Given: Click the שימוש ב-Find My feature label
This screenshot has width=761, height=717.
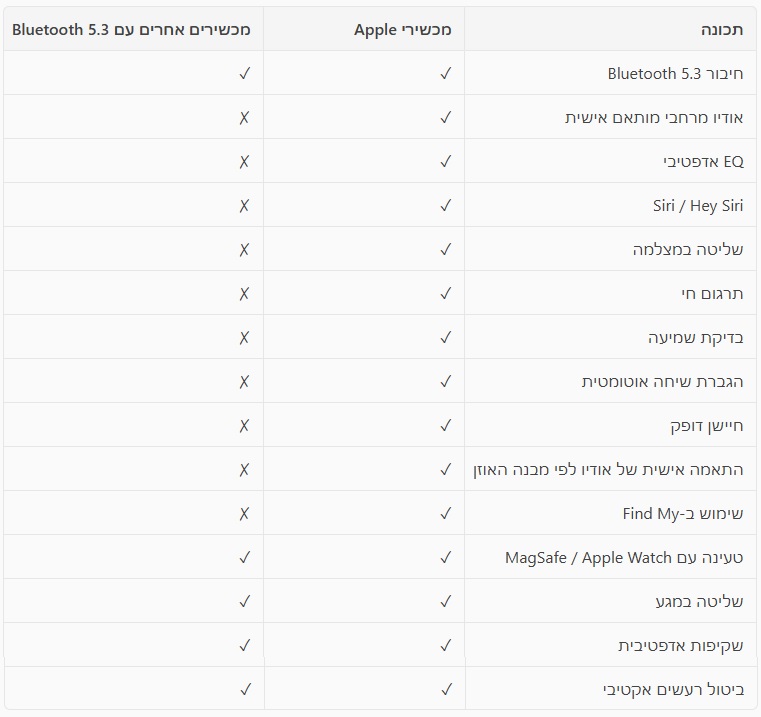Looking at the screenshot, I should pyautogui.click(x=683, y=514).
